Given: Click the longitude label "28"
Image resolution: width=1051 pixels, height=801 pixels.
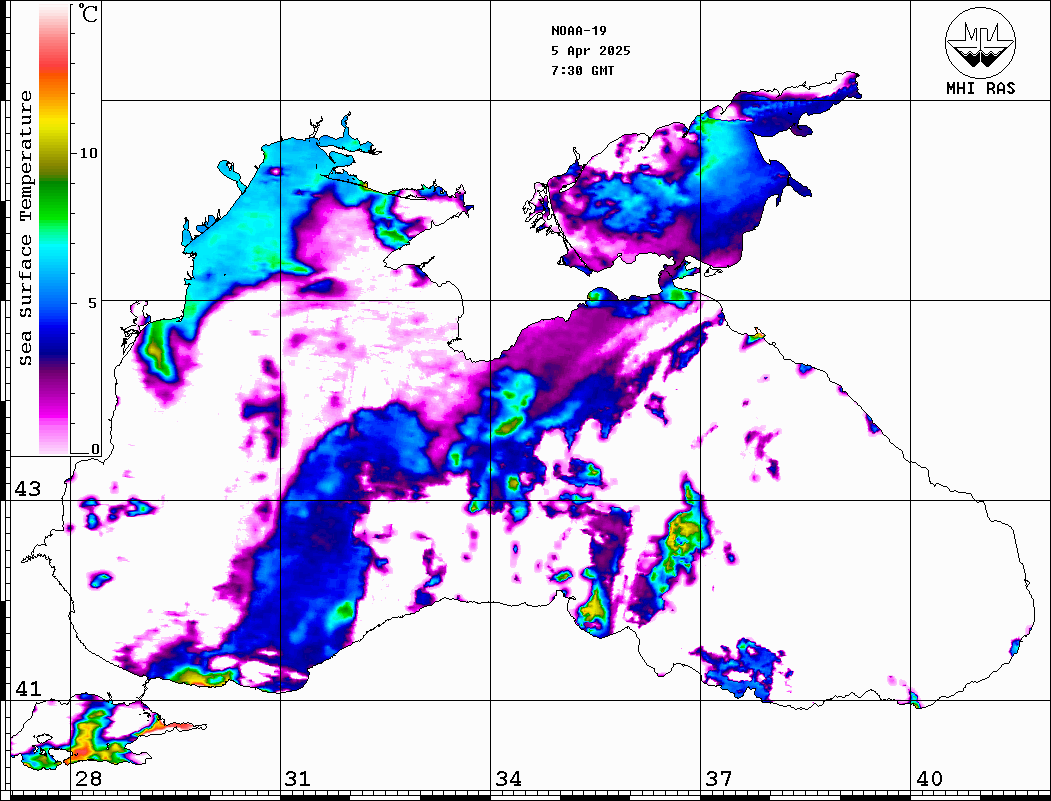Looking at the screenshot, I should pyautogui.click(x=88, y=778).
